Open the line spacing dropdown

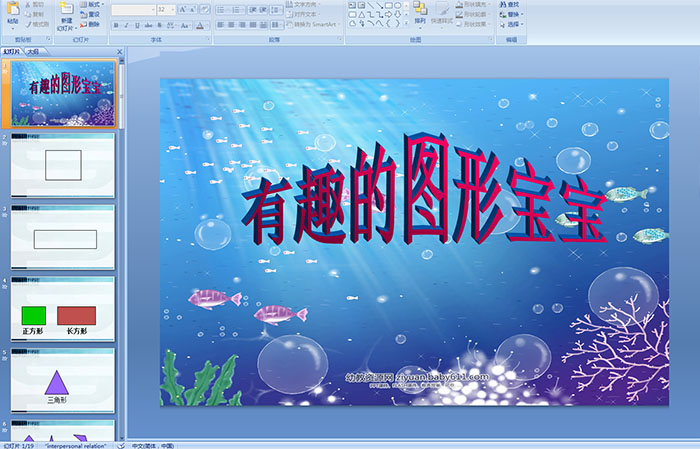[x=276, y=10]
